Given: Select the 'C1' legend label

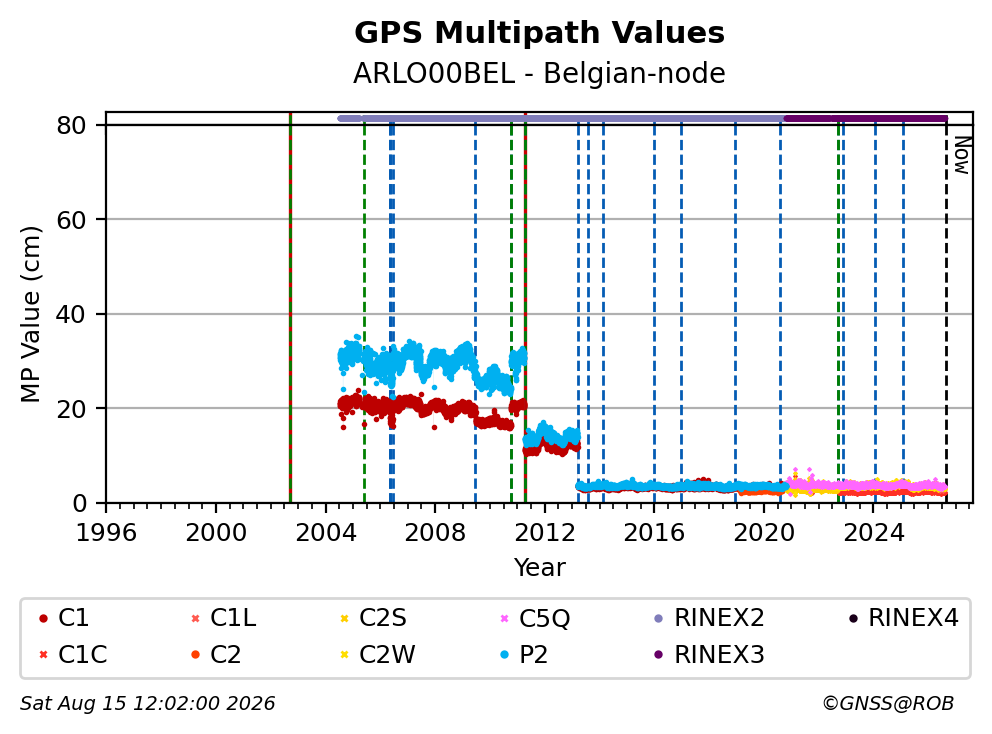Looking at the screenshot, I should click(73, 618).
